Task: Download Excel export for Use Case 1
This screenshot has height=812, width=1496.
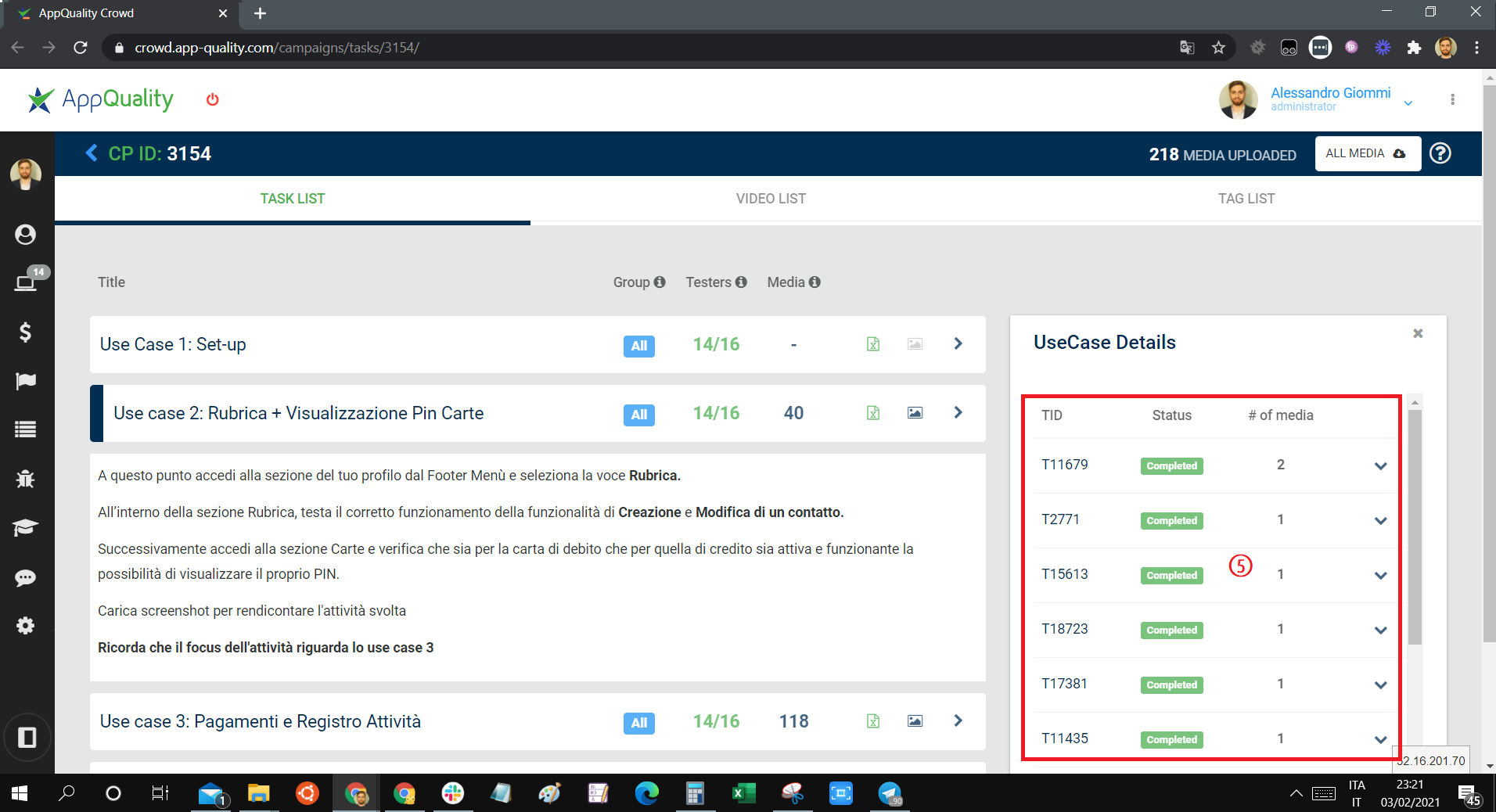Action: click(873, 344)
